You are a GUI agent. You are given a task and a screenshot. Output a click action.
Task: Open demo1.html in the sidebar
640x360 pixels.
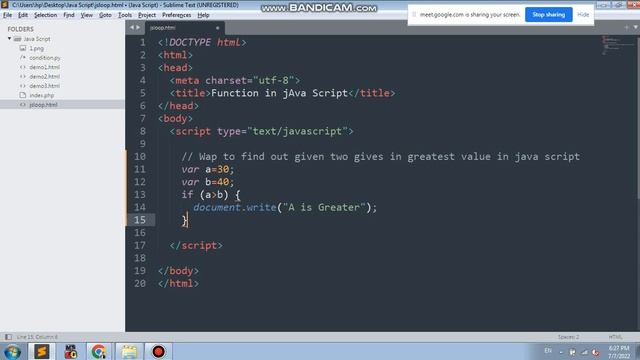point(44,67)
